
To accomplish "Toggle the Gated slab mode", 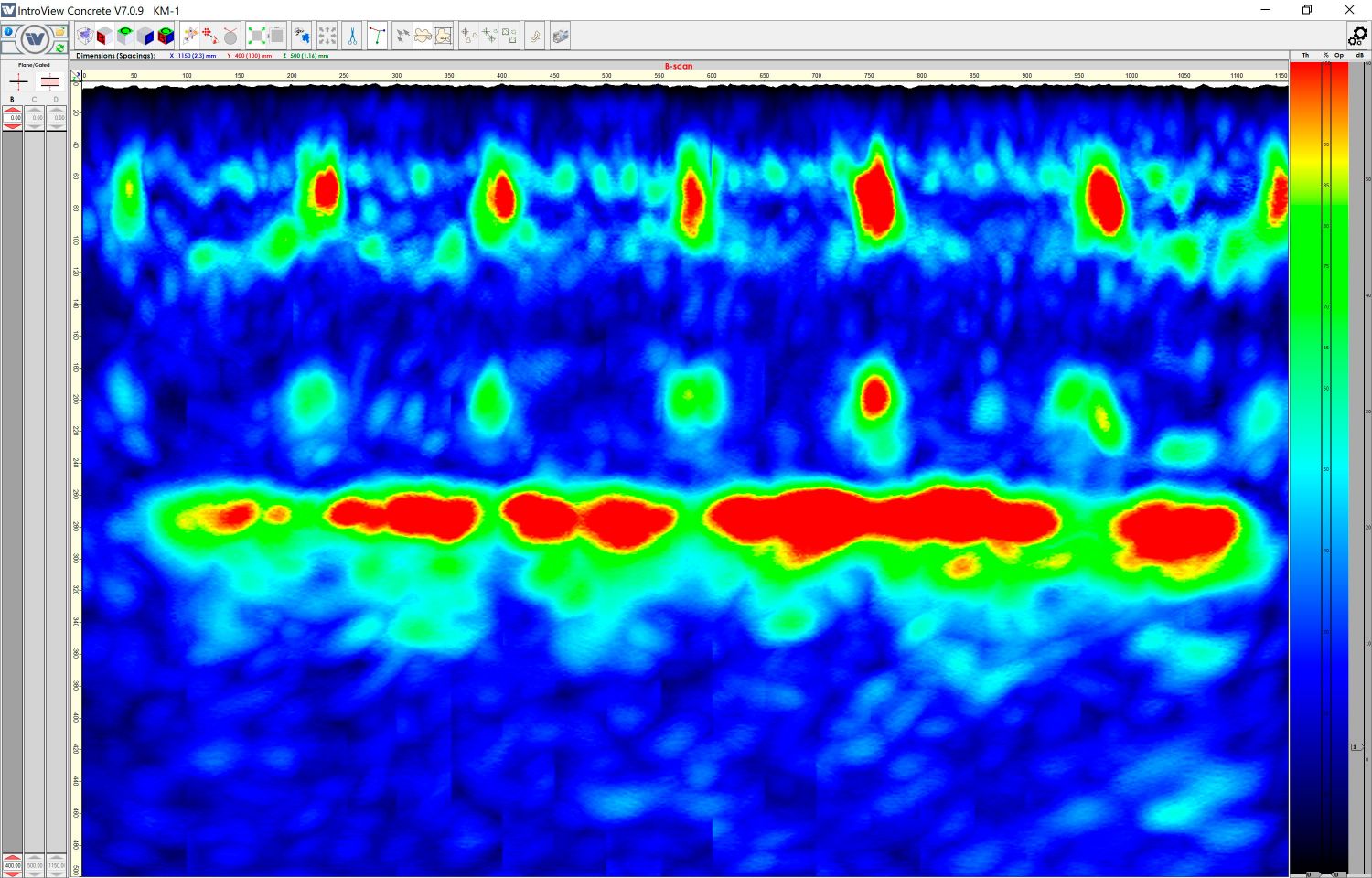I will [50, 82].
